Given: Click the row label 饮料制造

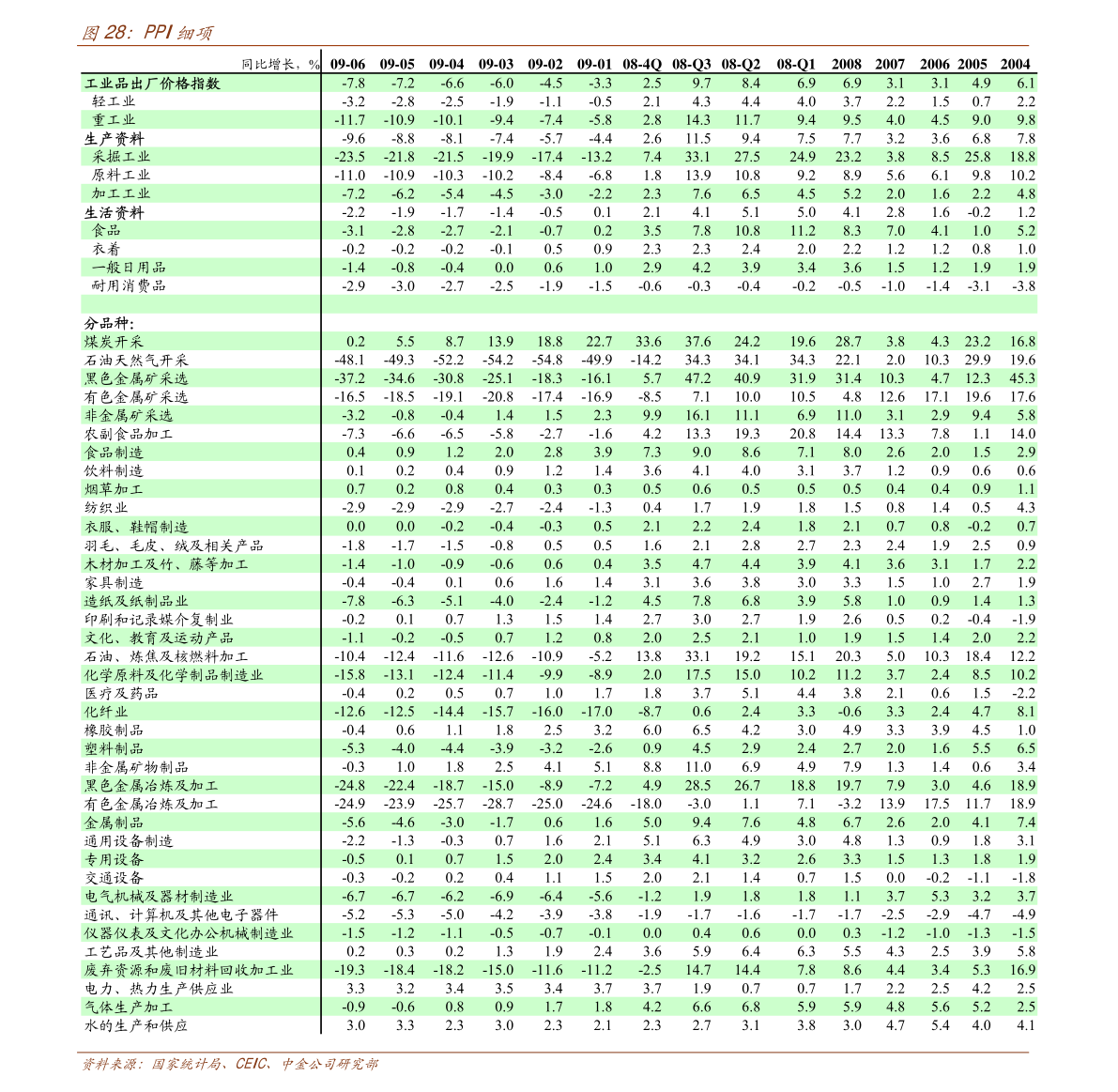Looking at the screenshot, I should click(x=114, y=471).
